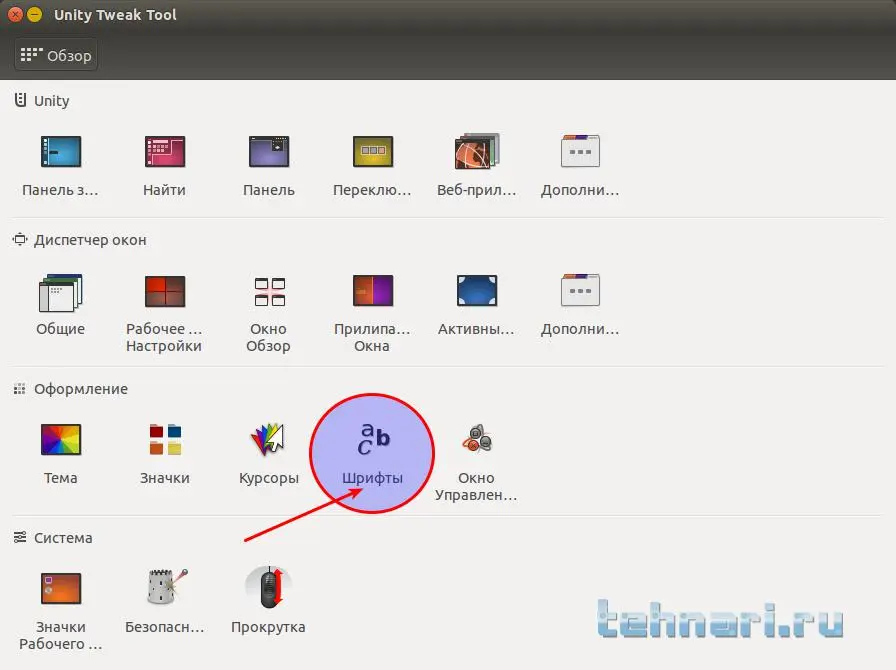Open the Рабочее … Настройки workspace icon
This screenshot has height=670, width=896.
coord(165,292)
